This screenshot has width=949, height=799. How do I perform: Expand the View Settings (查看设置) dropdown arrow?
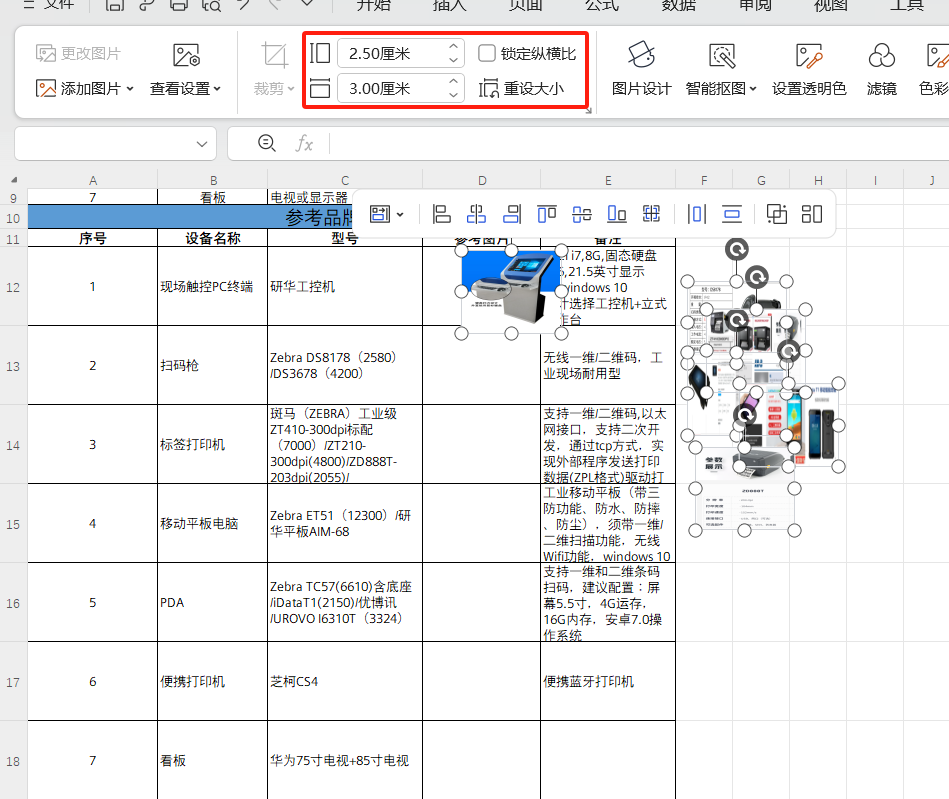click(x=217, y=89)
